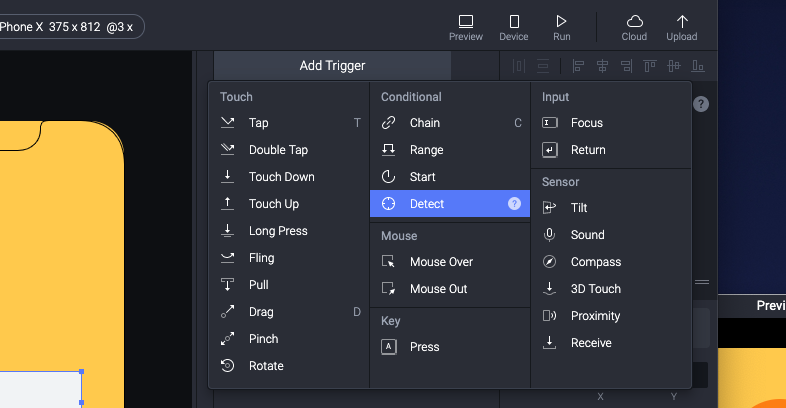This screenshot has height=408, width=786.
Task: Choose the Tap trigger
Action: 291,123
